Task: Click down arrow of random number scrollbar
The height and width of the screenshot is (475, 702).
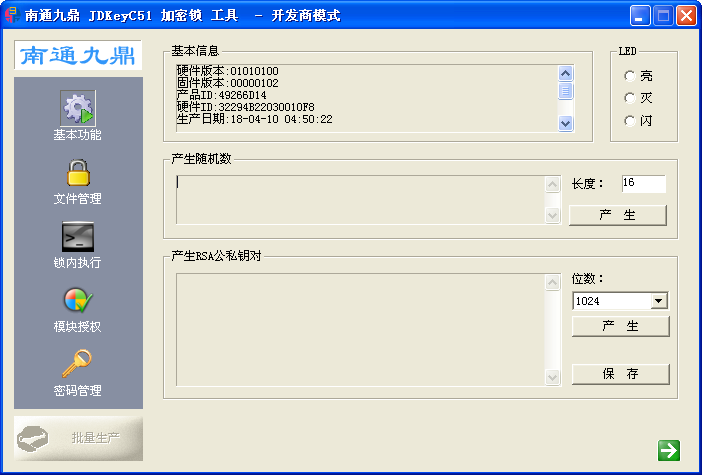Action: click(x=552, y=215)
